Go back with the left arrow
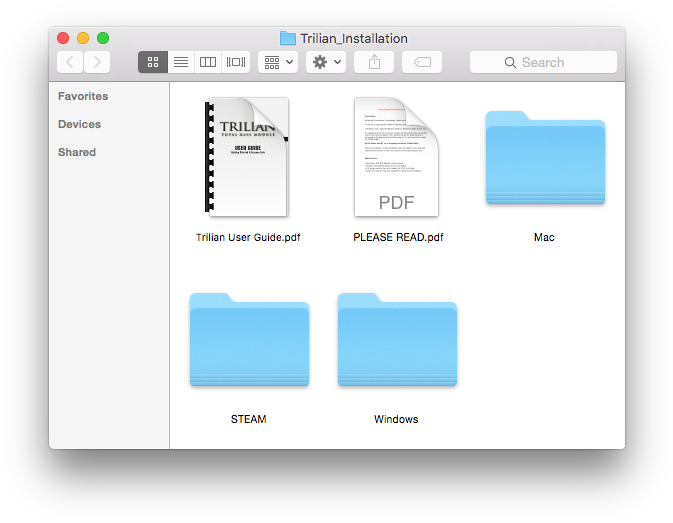This screenshot has width=673, height=523. click(70, 62)
